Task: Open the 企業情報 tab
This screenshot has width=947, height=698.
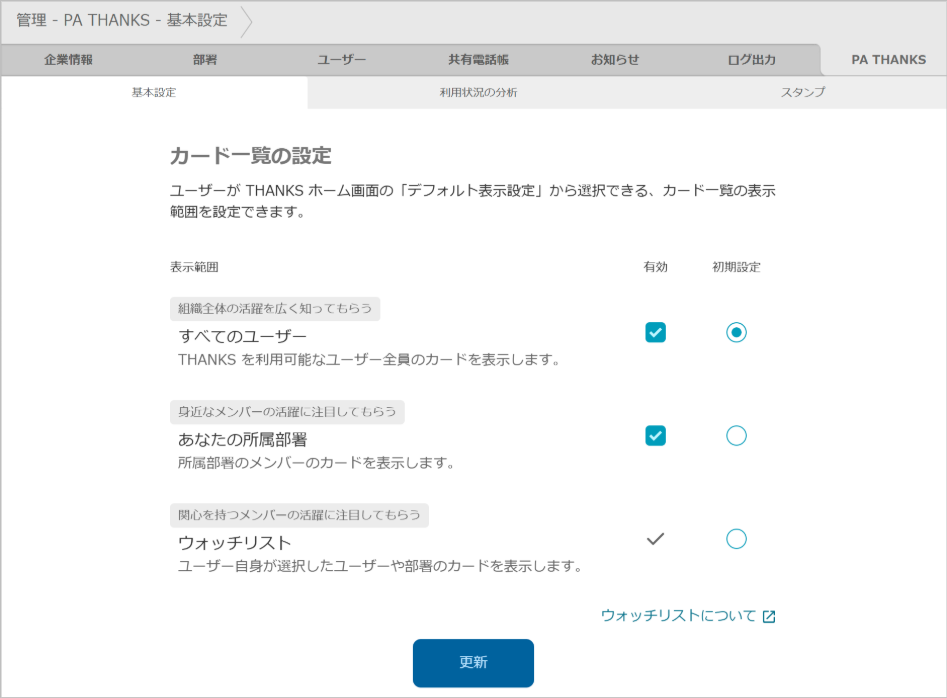Action: [68, 60]
